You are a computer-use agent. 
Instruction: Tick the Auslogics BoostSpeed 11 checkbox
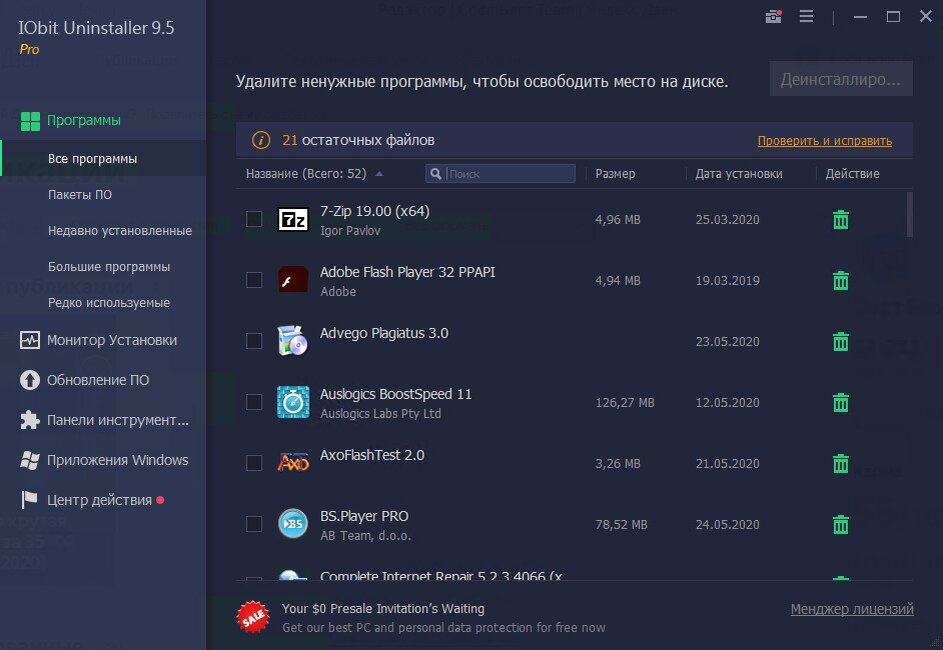tap(254, 402)
